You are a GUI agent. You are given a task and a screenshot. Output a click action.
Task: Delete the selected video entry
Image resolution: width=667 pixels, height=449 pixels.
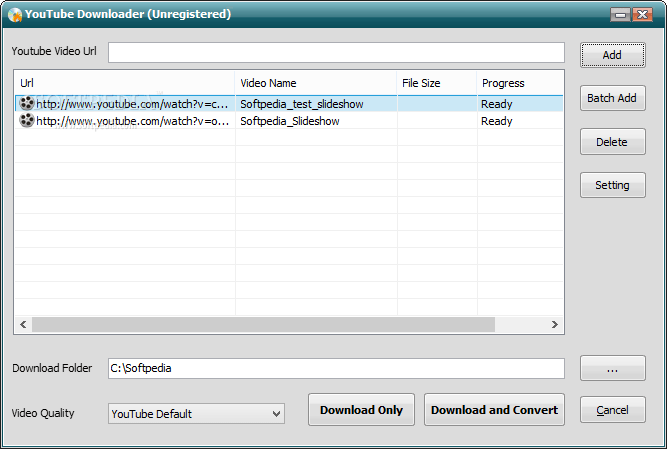(x=613, y=142)
